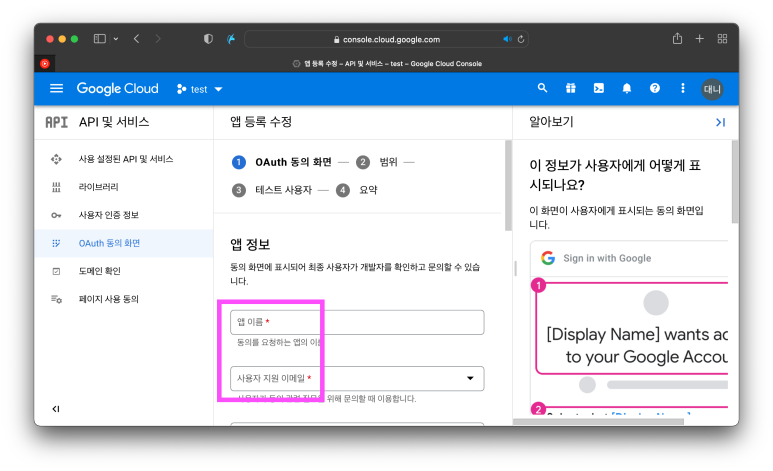This screenshot has height=471, width=773.
Task: Click the API logo icon in sidebar
Action: 56,122
